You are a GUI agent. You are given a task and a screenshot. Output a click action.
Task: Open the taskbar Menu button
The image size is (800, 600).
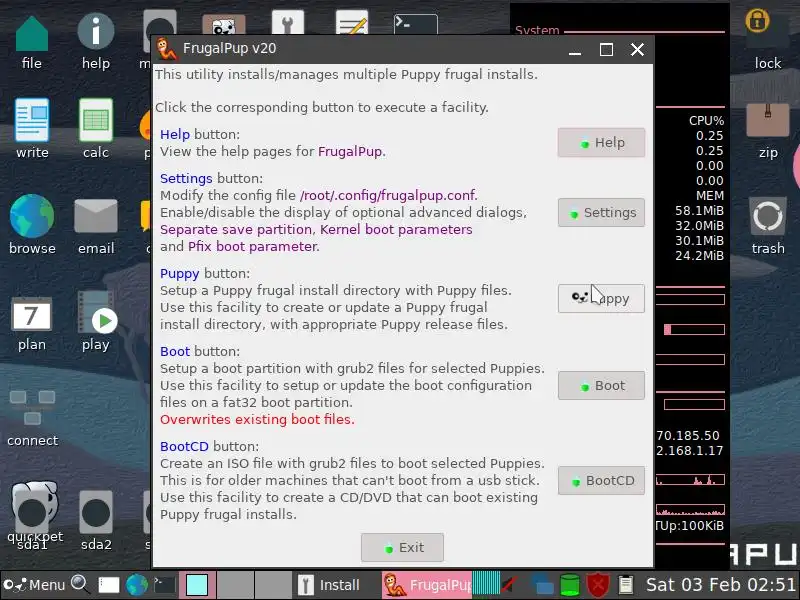(x=35, y=585)
